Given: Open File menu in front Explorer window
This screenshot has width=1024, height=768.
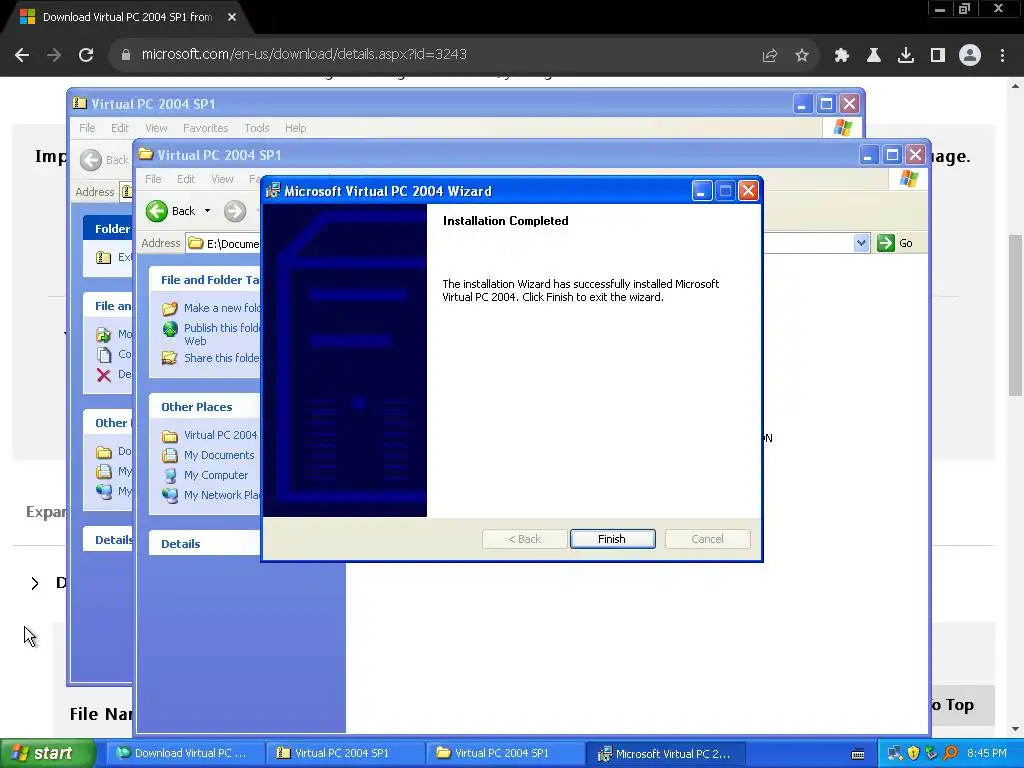Looking at the screenshot, I should 153,179.
